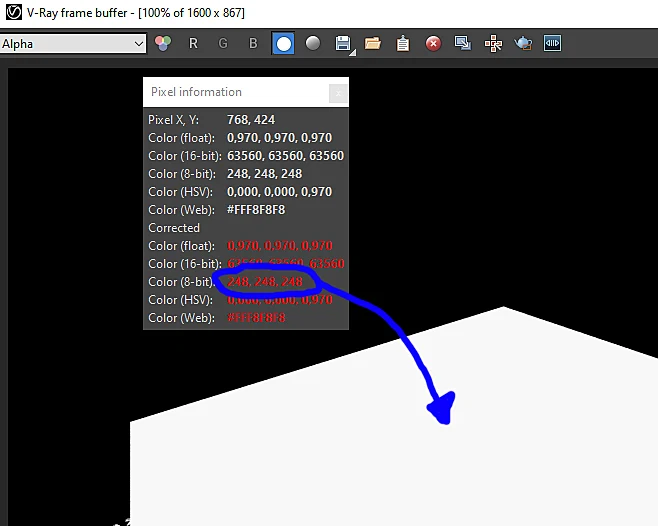Save the rendered image with disk icon
This screenshot has height=526, width=658.
(342, 43)
